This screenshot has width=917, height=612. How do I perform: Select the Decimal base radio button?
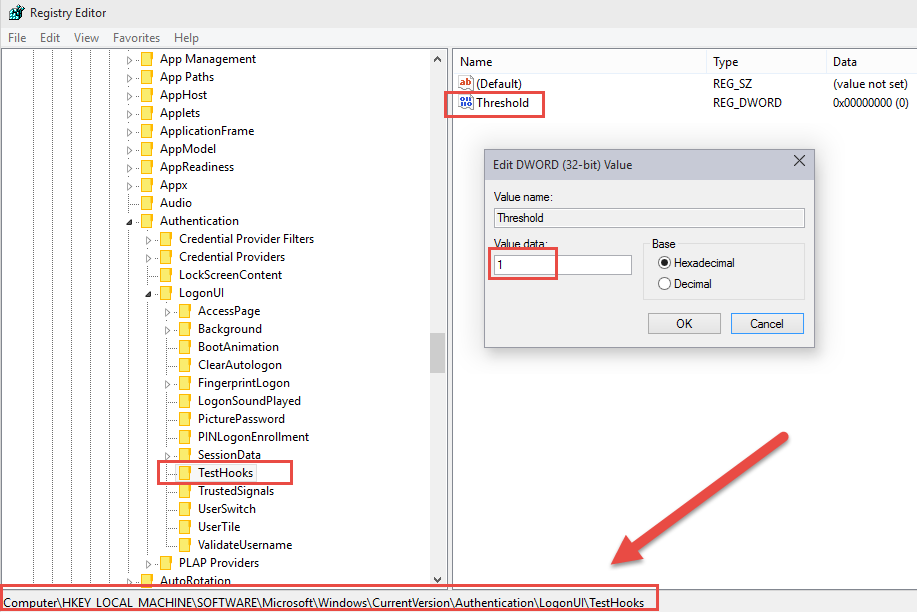click(x=664, y=284)
